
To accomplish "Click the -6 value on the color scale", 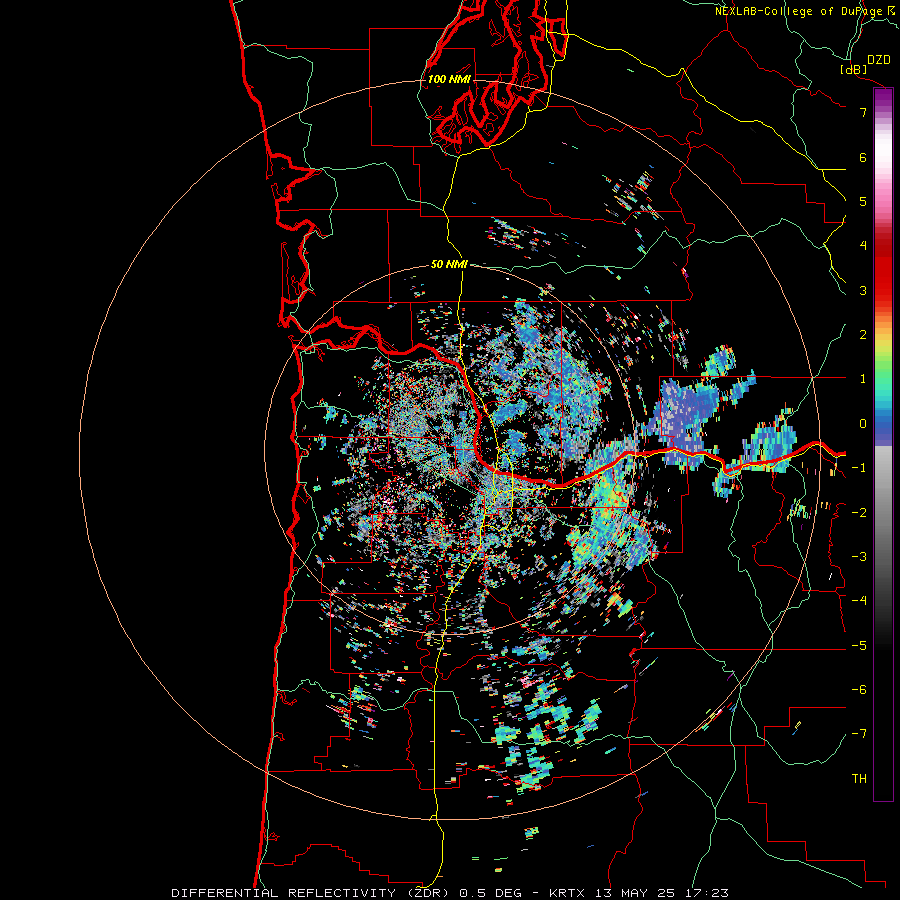I will pos(859,690).
